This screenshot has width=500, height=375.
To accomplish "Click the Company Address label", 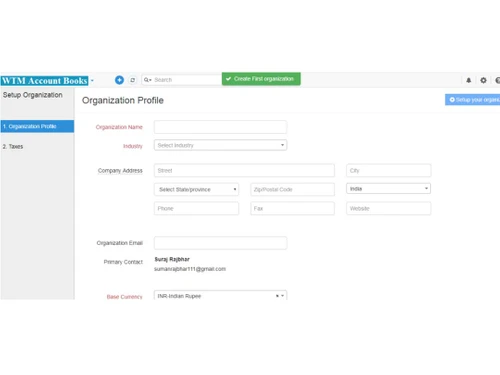I will tap(120, 171).
